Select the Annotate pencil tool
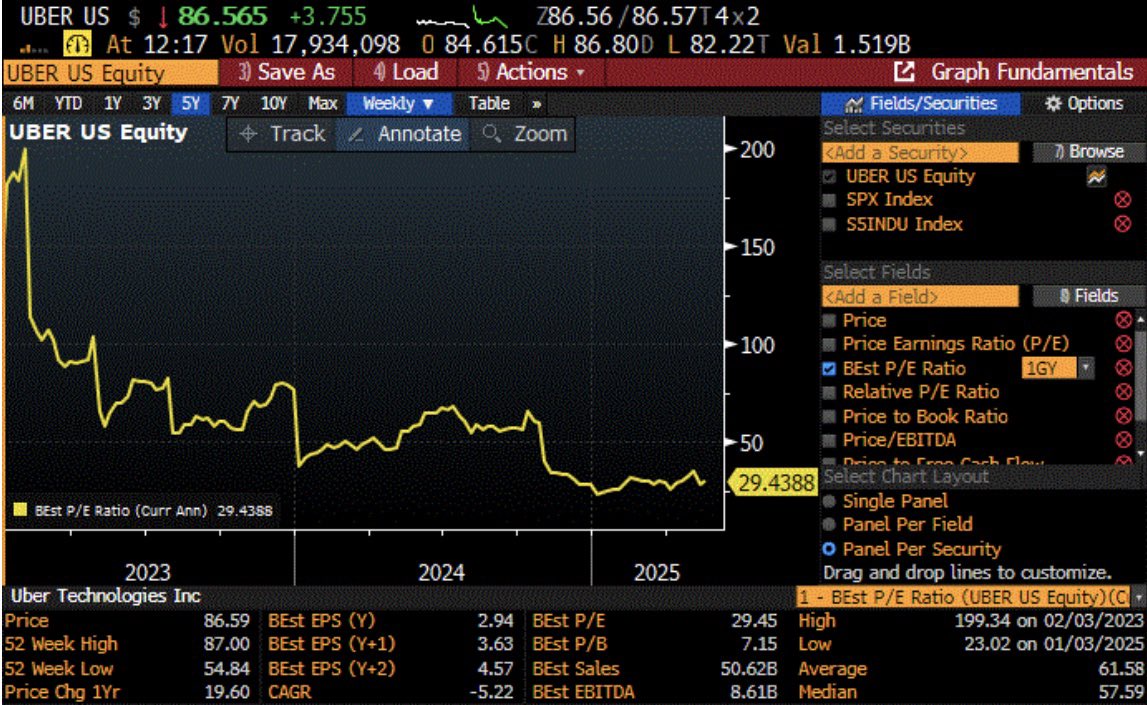This screenshot has height=705, width=1147. [355, 135]
